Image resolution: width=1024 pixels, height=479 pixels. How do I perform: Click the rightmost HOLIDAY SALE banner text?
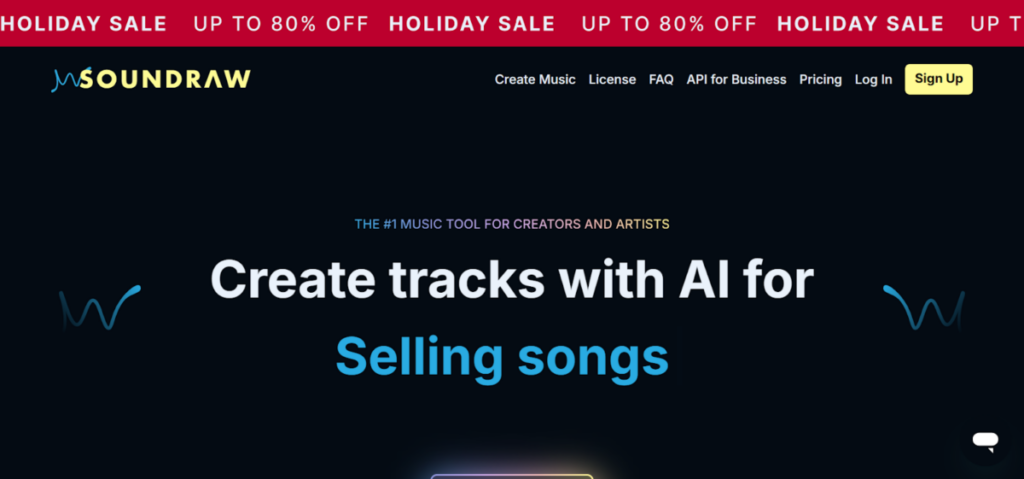(860, 24)
